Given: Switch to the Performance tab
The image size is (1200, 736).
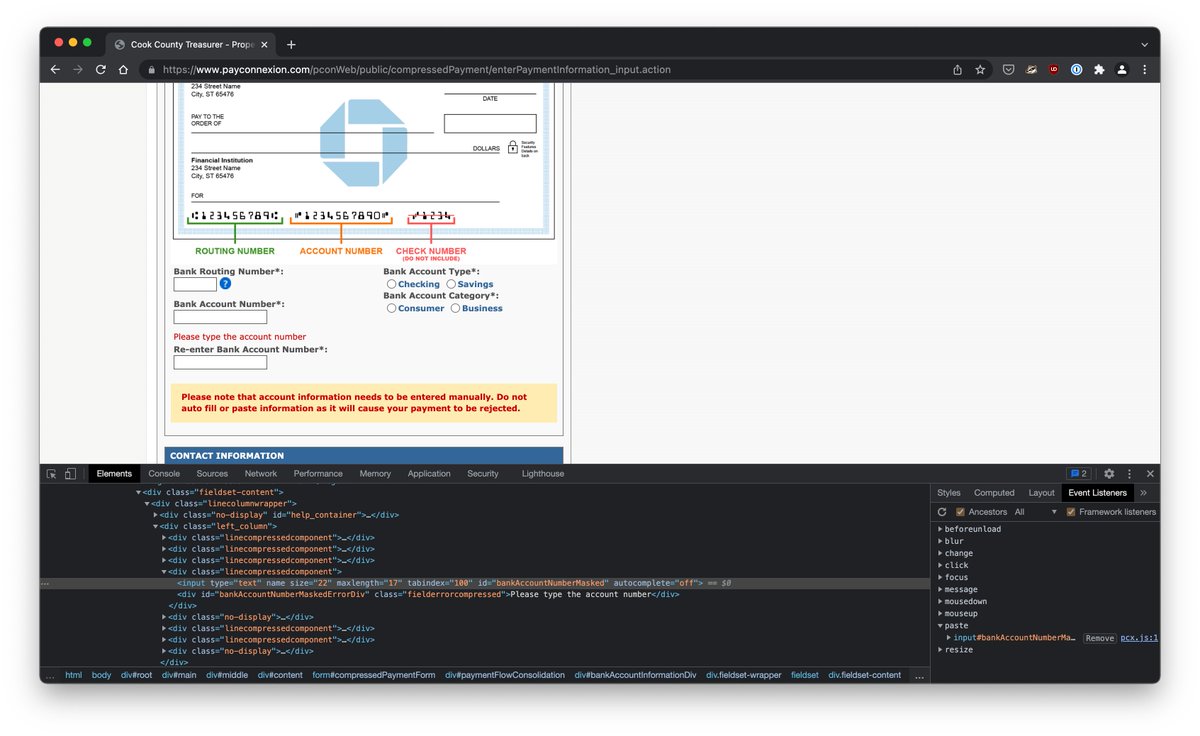Looking at the screenshot, I should pyautogui.click(x=318, y=474).
